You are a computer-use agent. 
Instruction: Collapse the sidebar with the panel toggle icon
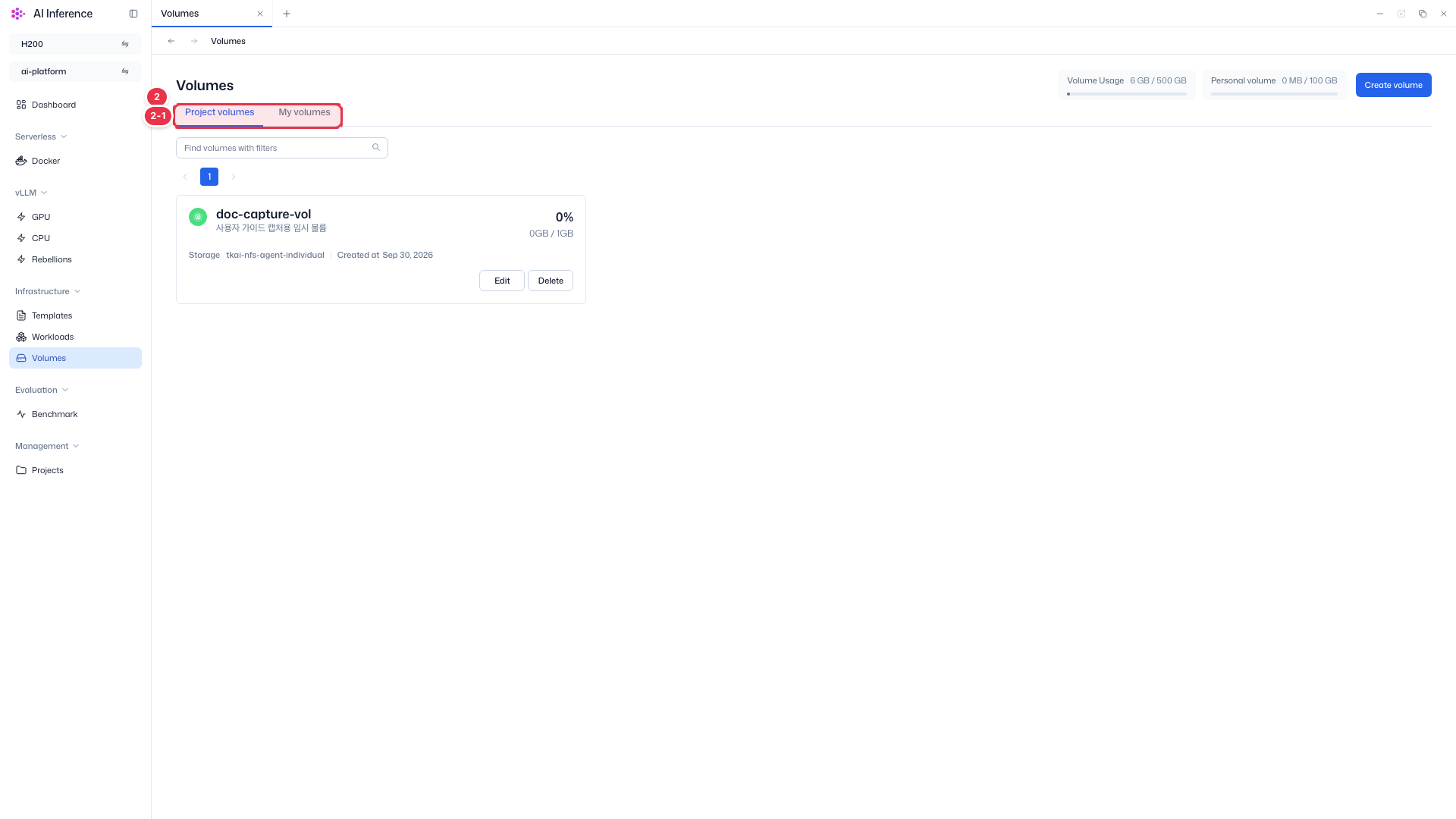point(133,14)
